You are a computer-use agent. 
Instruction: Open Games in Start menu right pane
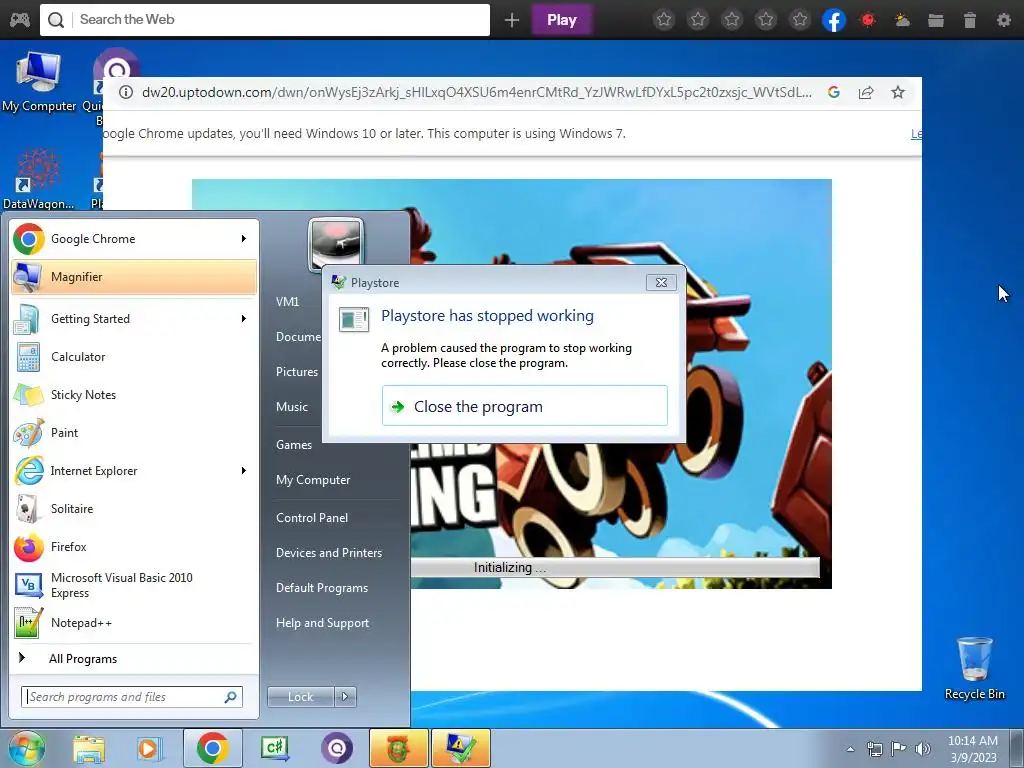[294, 445]
